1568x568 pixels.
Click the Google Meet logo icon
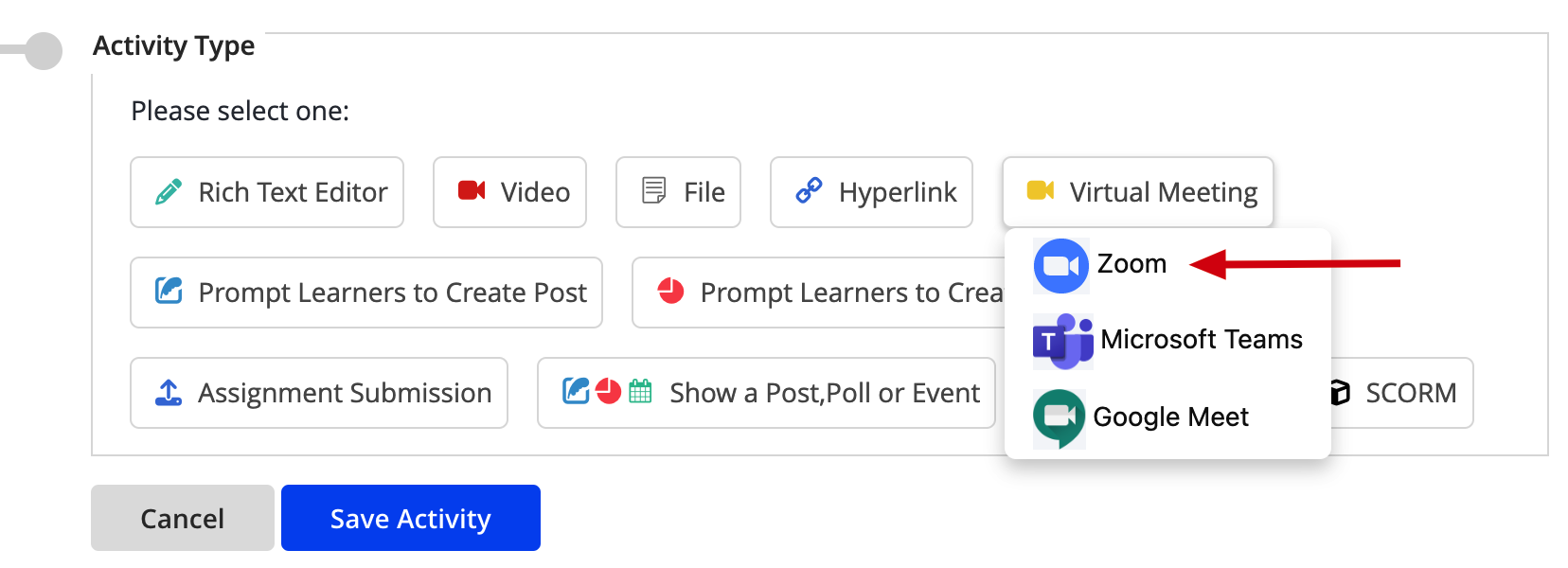[1060, 417]
